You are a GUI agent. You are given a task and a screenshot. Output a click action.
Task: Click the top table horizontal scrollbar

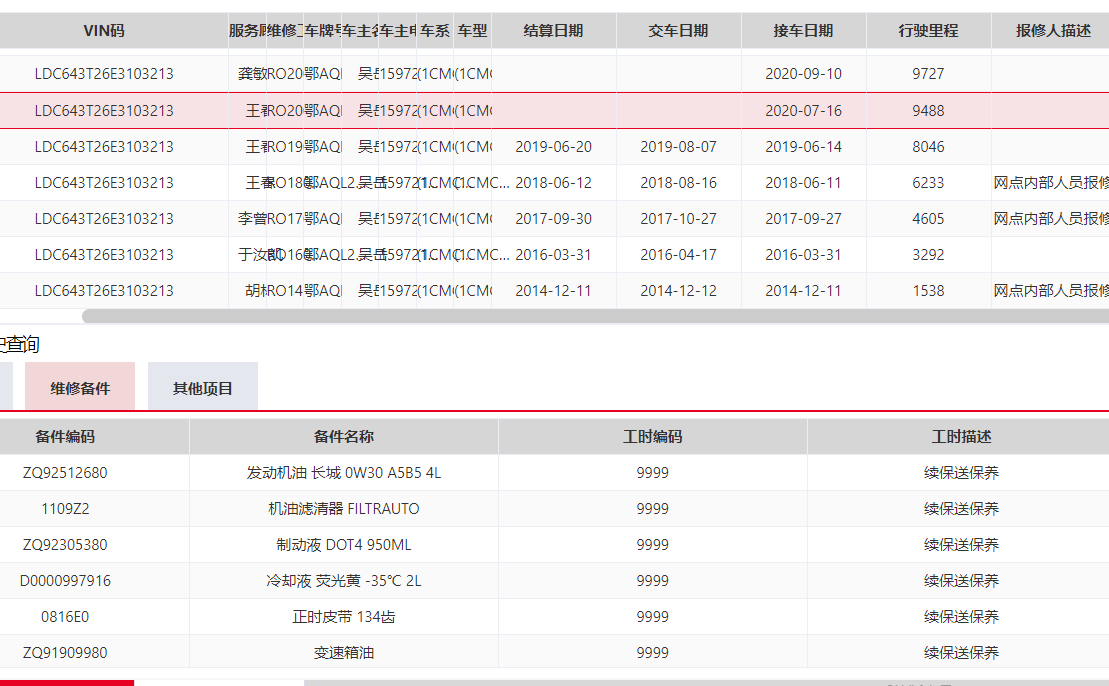click(596, 316)
